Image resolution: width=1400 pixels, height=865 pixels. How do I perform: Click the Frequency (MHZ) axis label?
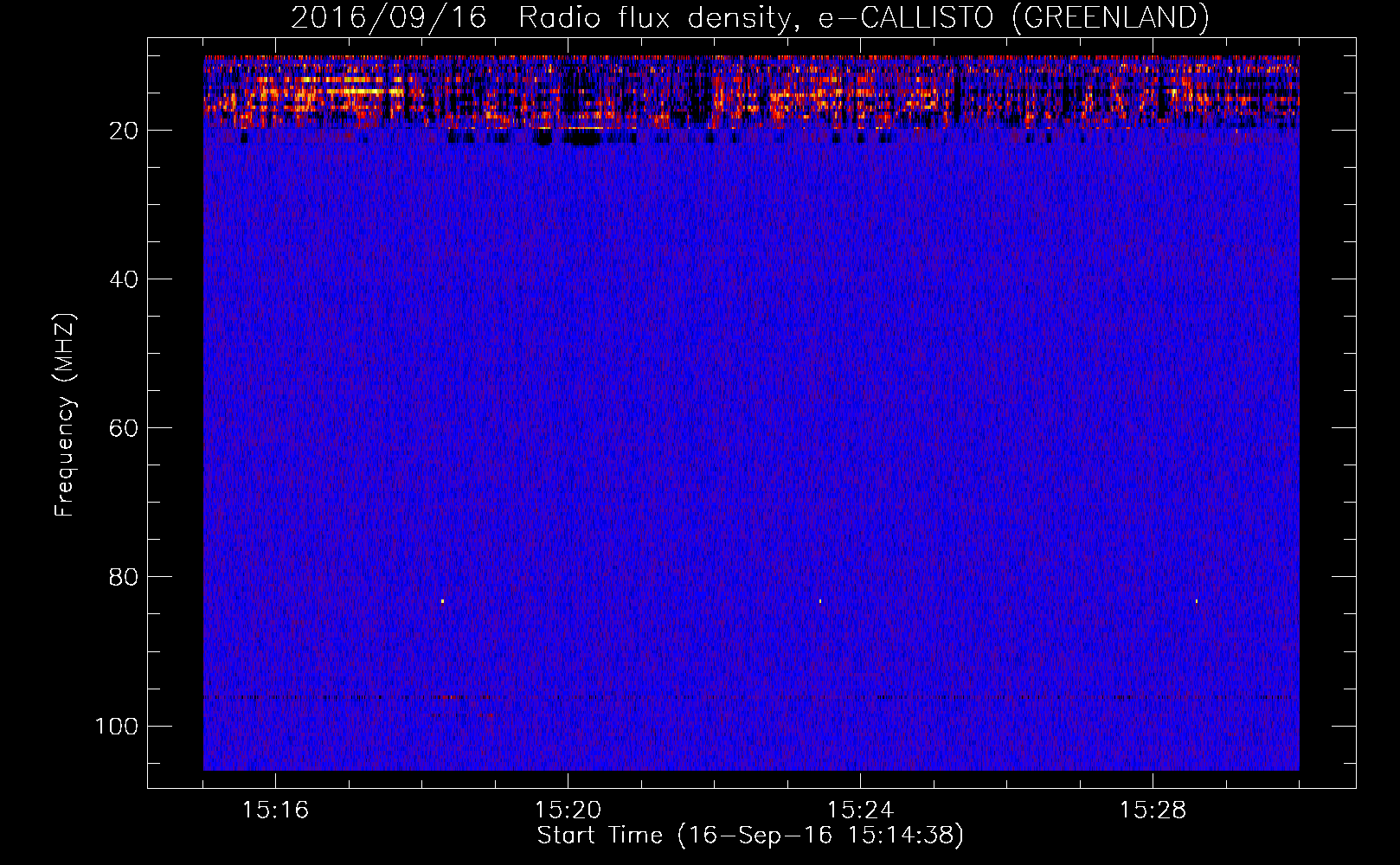[x=65, y=415]
